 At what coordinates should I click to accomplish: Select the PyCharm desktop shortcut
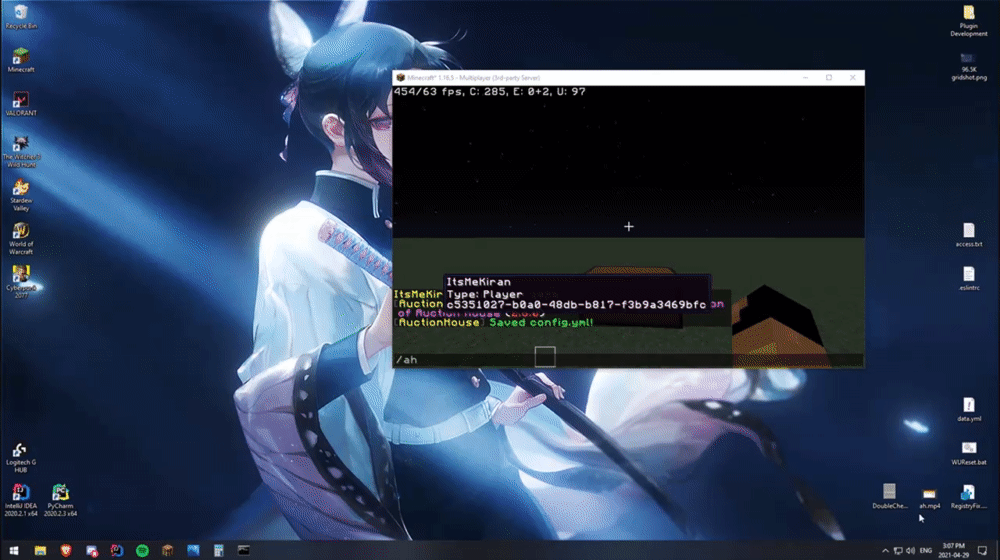(x=61, y=500)
